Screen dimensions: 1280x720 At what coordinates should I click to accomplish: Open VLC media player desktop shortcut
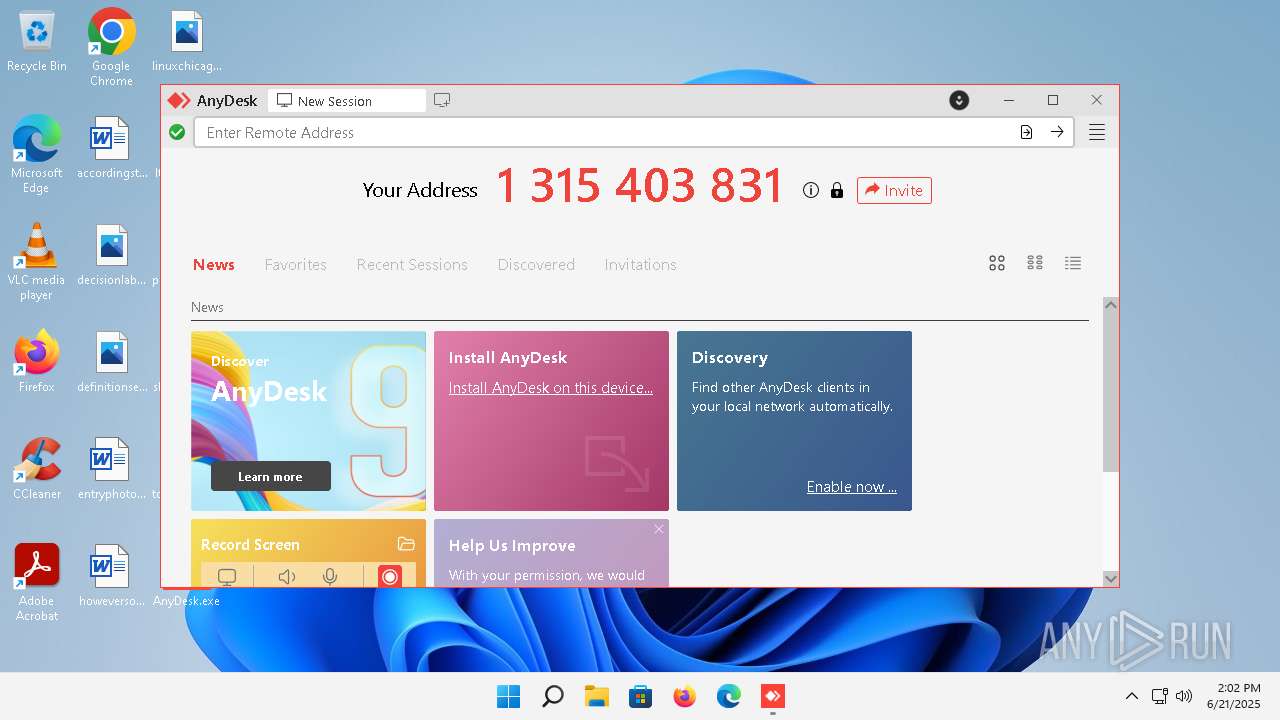(x=36, y=261)
